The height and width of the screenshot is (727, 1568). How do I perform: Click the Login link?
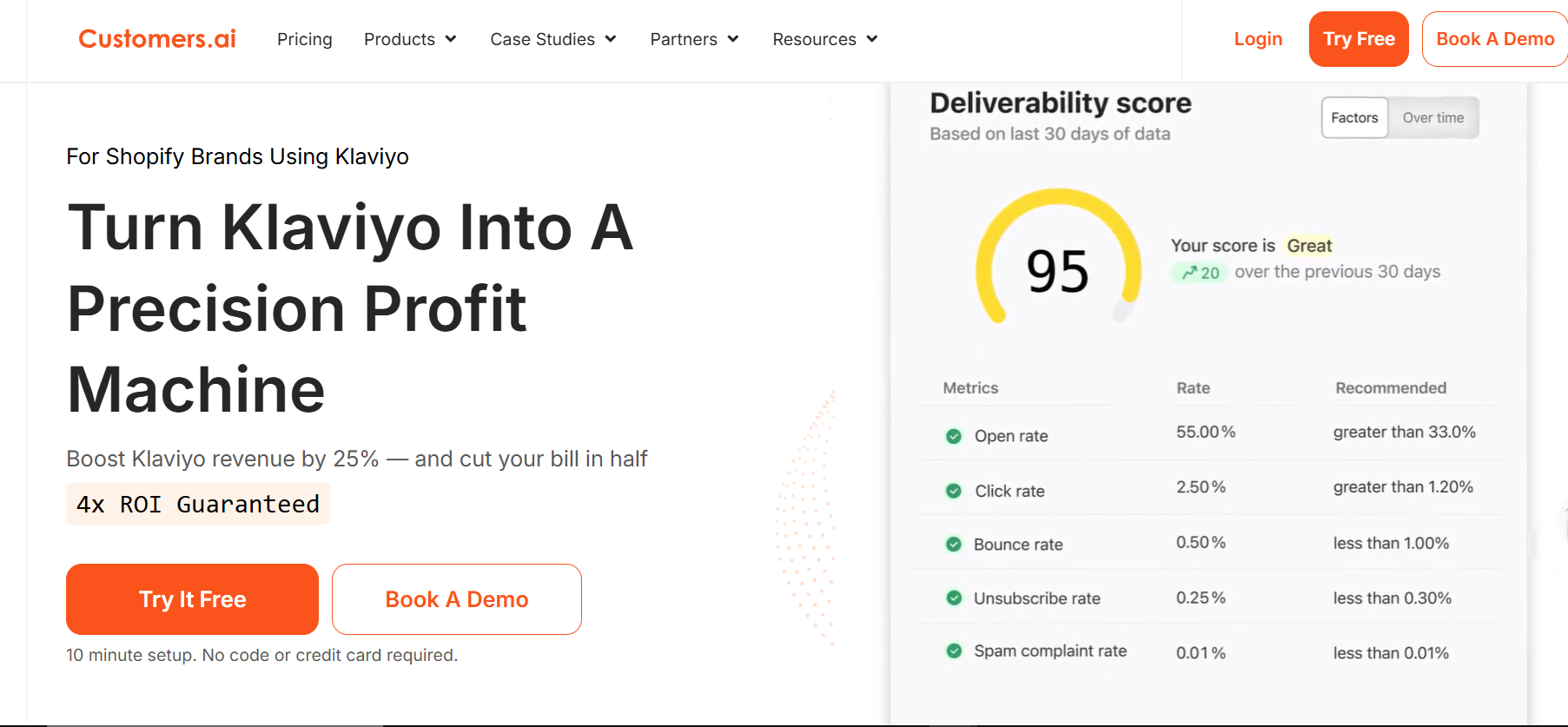tap(1258, 39)
